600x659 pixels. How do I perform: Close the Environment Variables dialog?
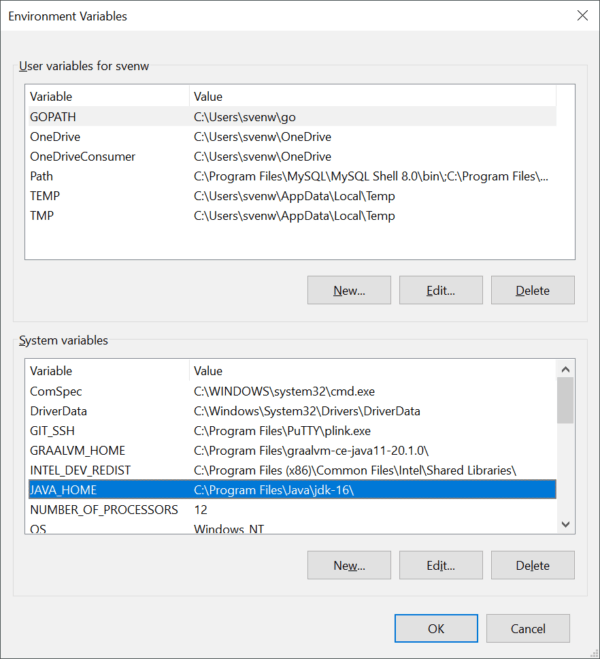(x=582, y=16)
